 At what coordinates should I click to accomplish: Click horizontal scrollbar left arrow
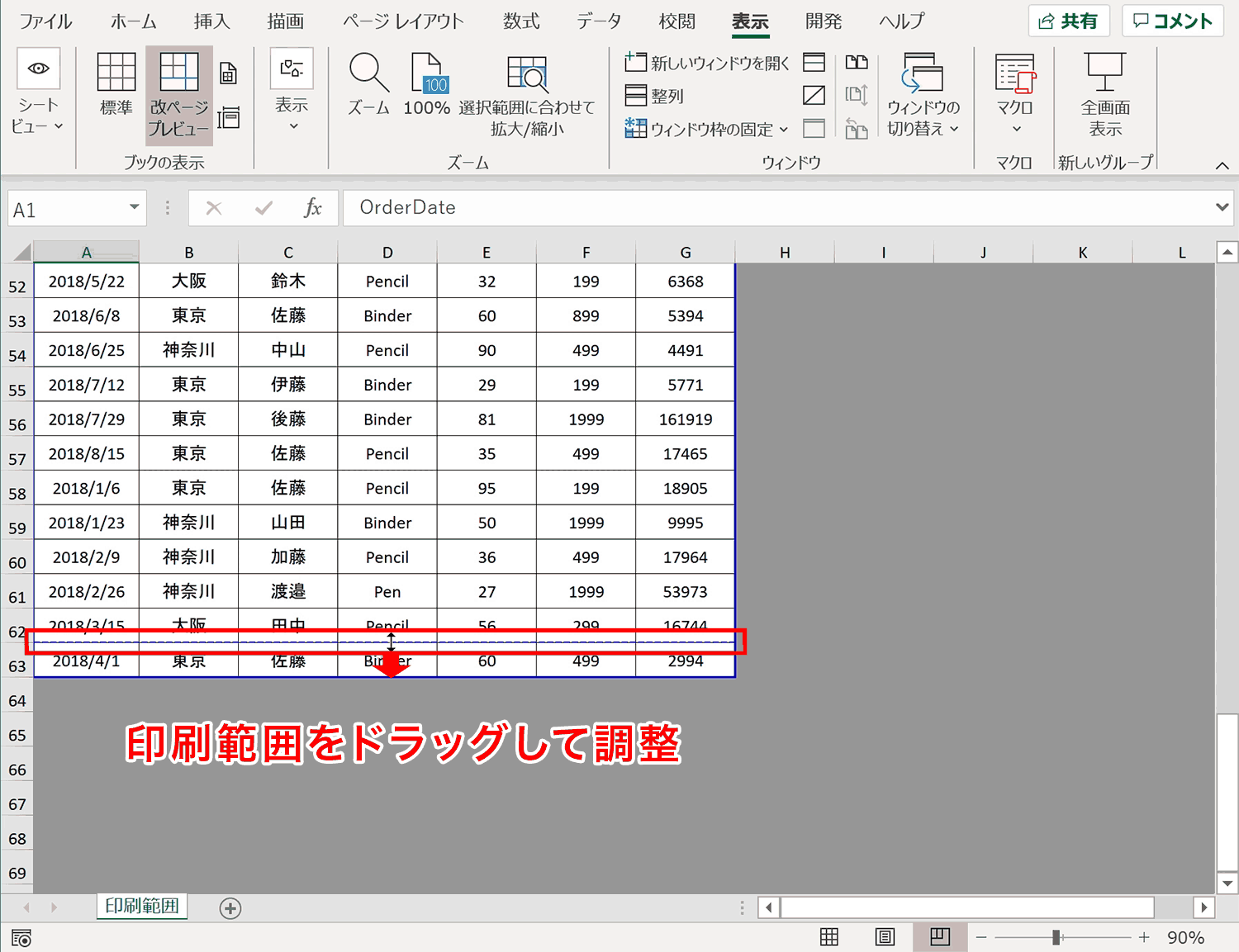768,907
